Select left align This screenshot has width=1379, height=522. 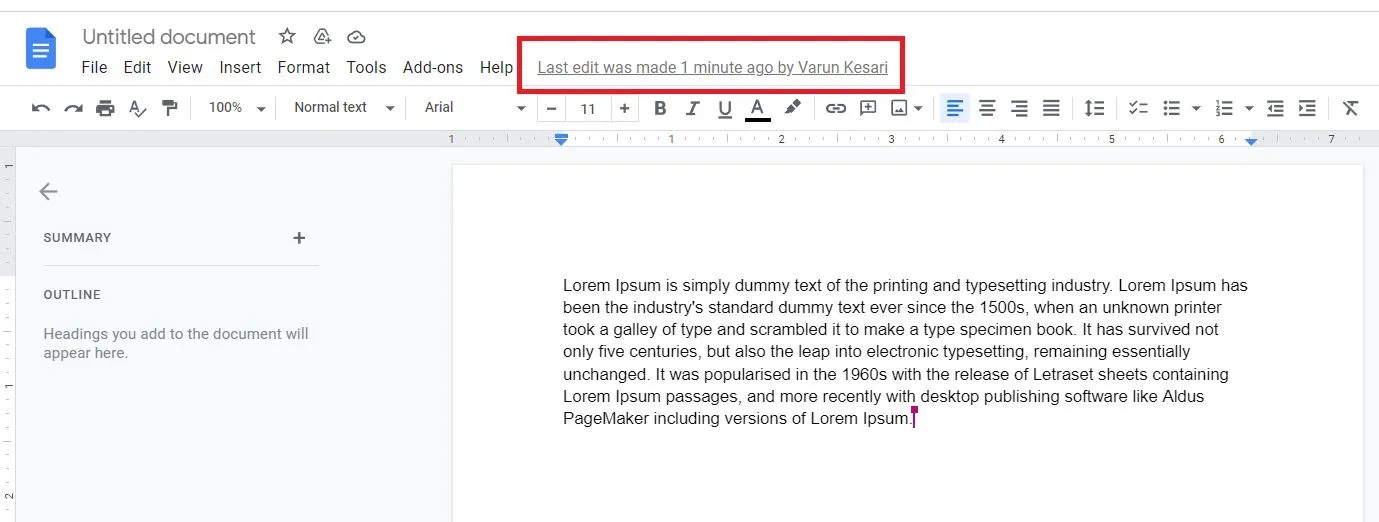(x=955, y=108)
